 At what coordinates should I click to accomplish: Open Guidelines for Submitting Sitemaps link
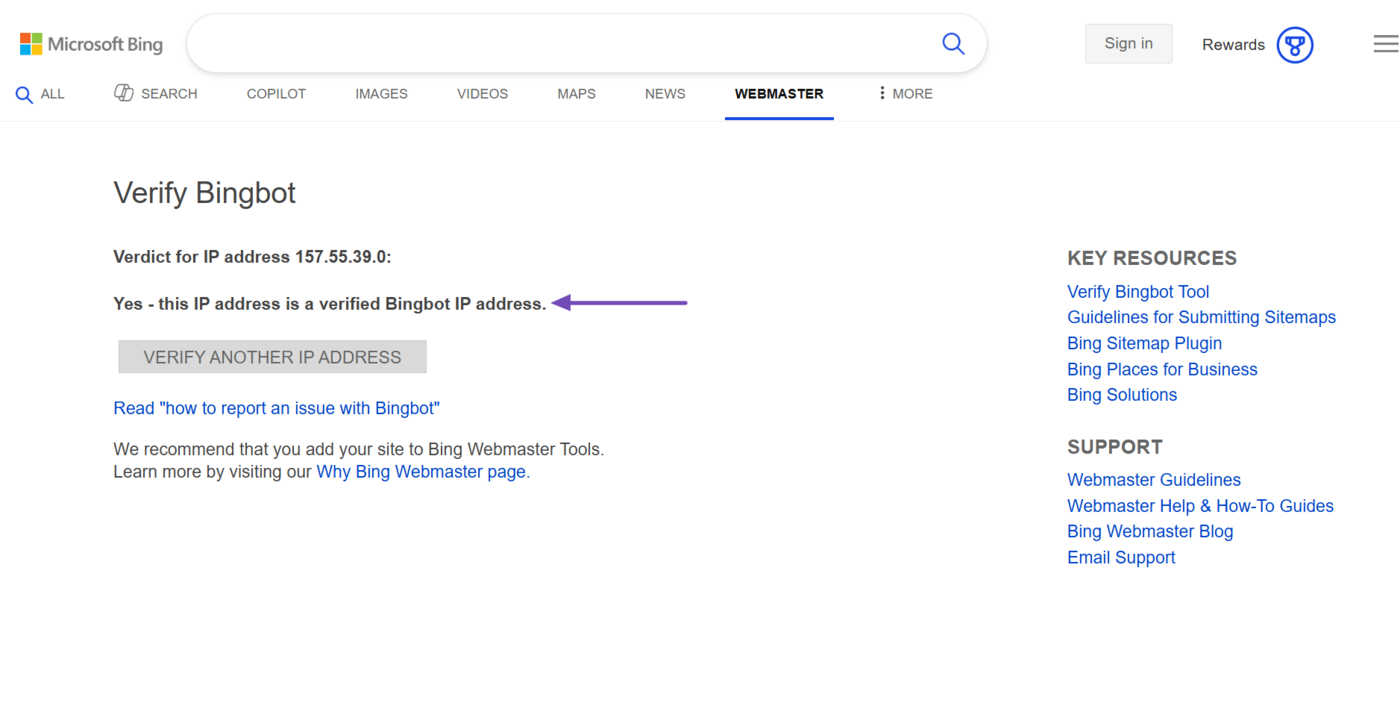tap(1201, 317)
